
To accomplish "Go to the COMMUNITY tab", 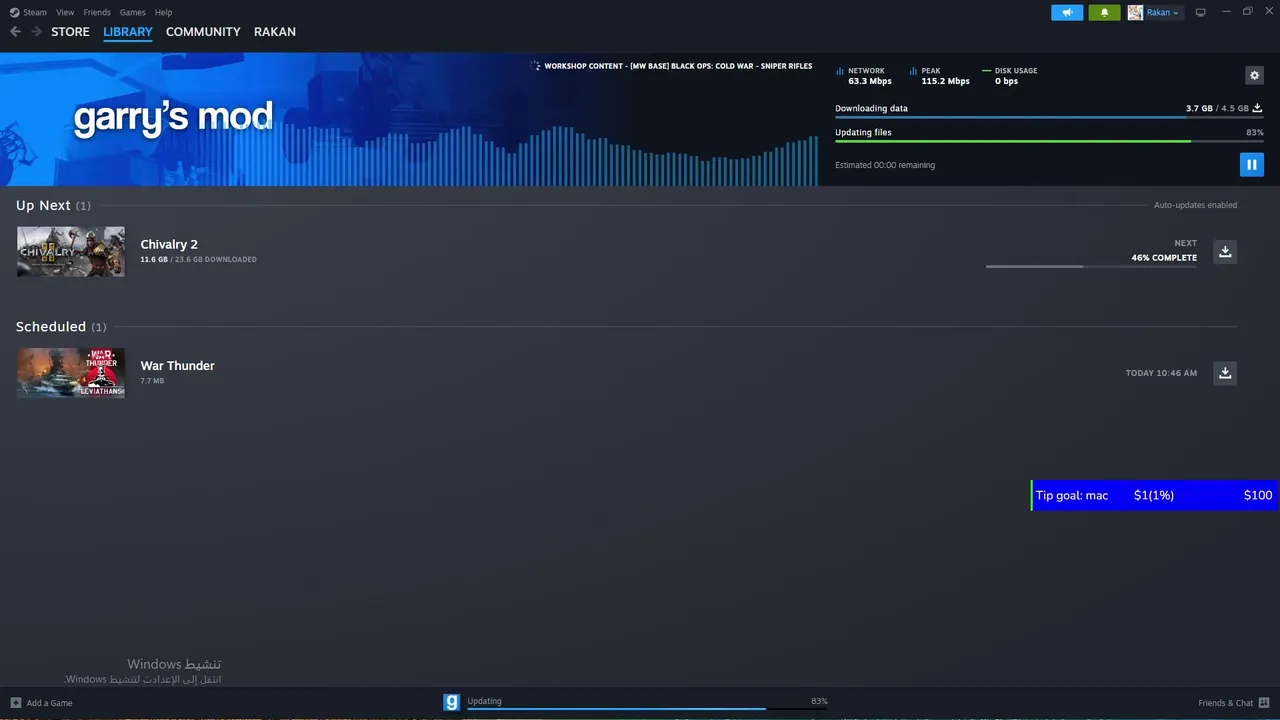I will coord(203,32).
